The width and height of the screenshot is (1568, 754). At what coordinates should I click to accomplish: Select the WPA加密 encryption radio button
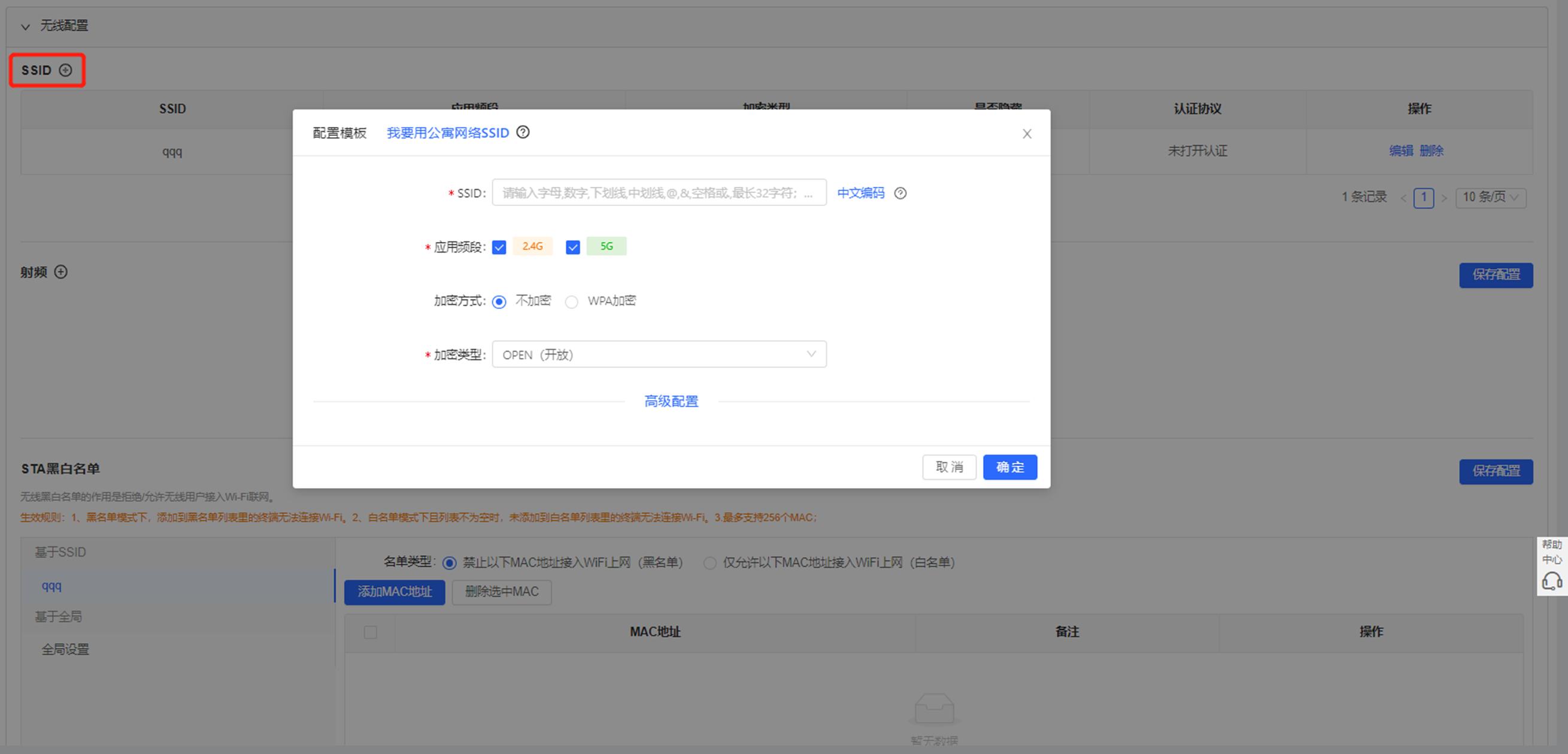pos(572,301)
